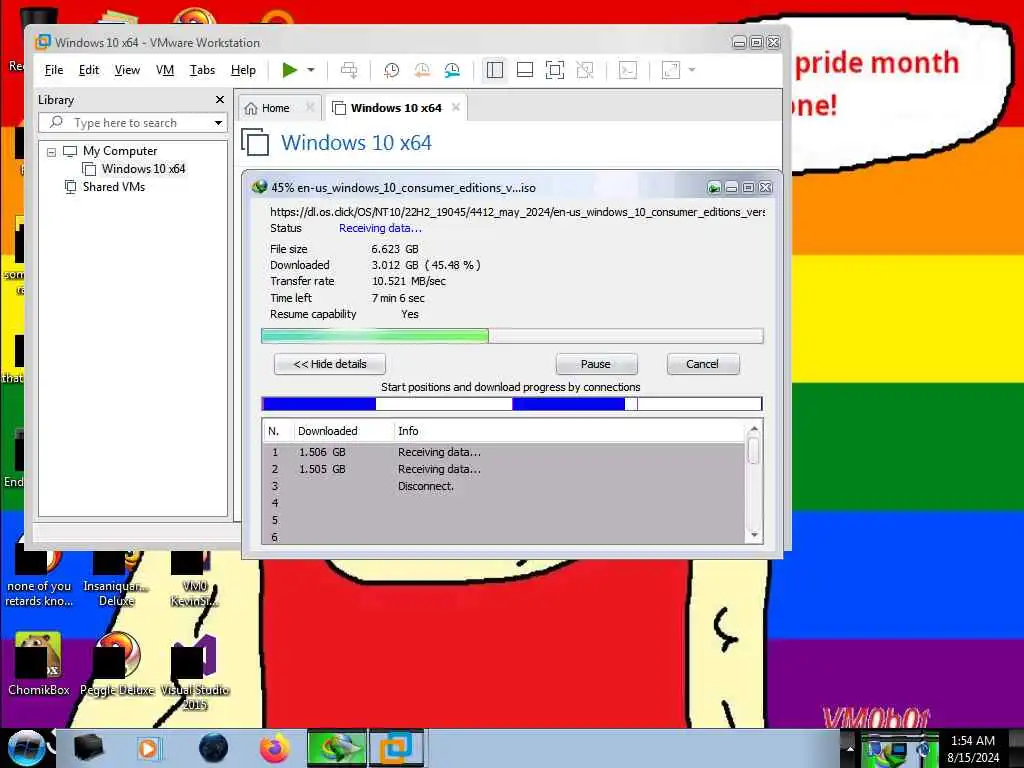Open the snapshot manager icon
This screenshot has height=768, width=1024.
click(x=452, y=70)
